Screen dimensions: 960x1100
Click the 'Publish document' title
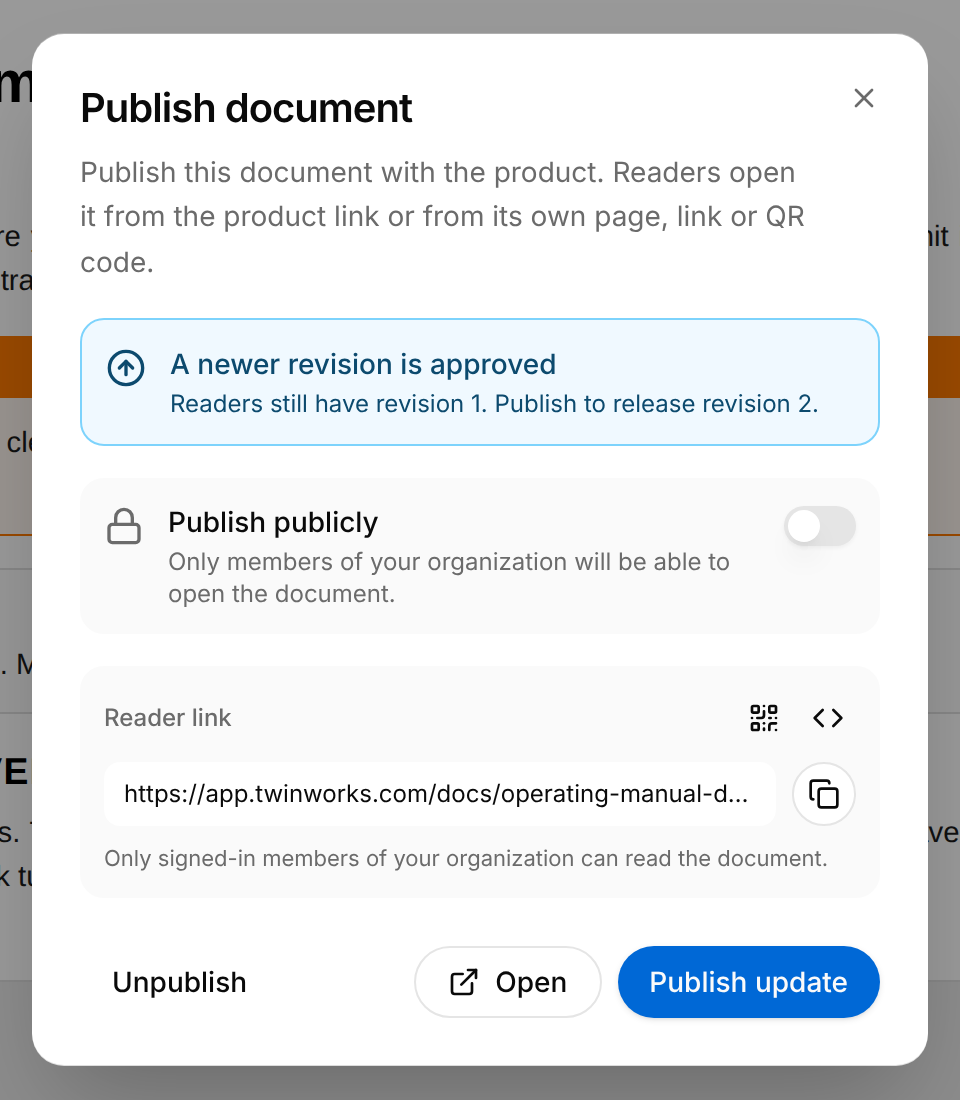pyautogui.click(x=246, y=108)
